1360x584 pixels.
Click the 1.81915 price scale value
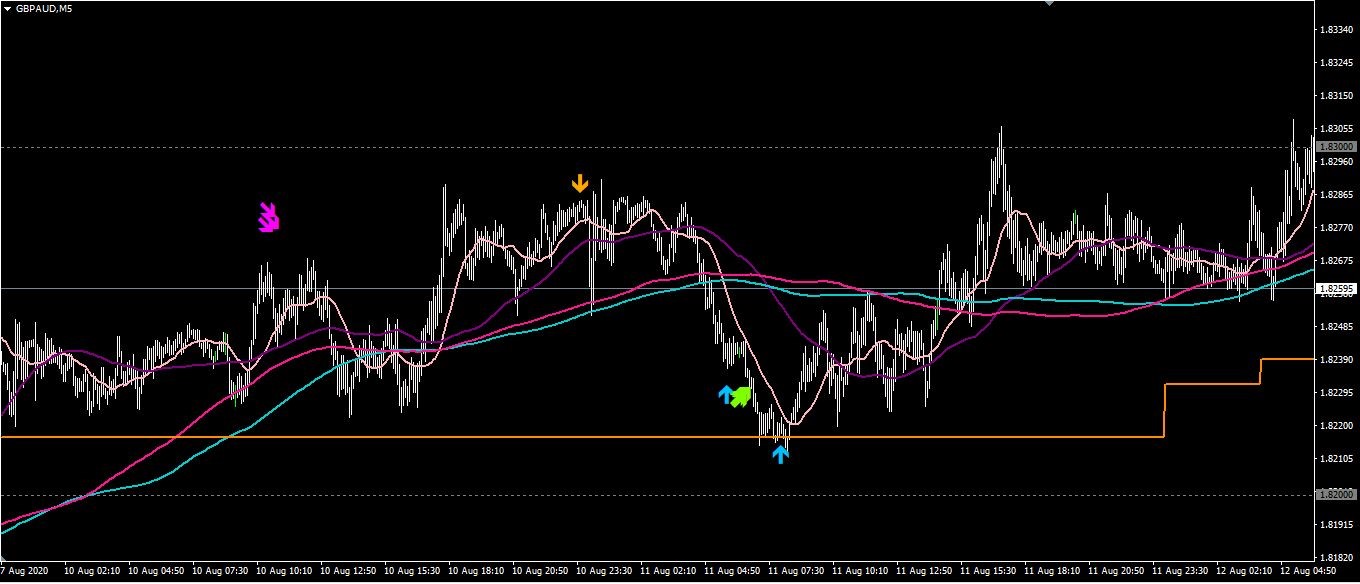[1337, 525]
